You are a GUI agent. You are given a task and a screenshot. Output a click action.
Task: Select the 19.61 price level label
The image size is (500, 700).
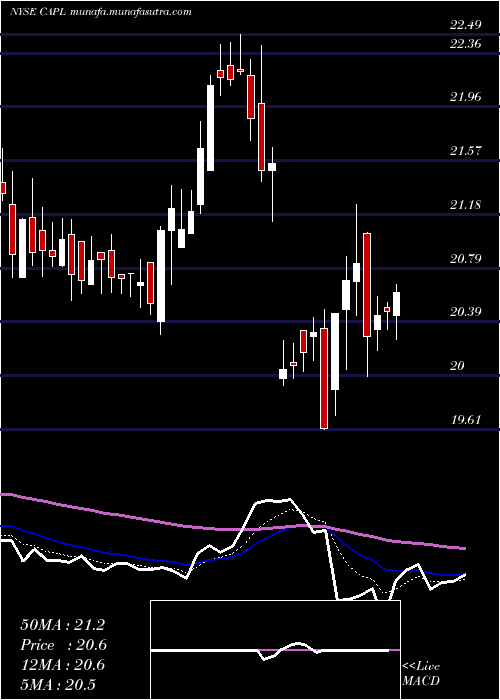(466, 420)
